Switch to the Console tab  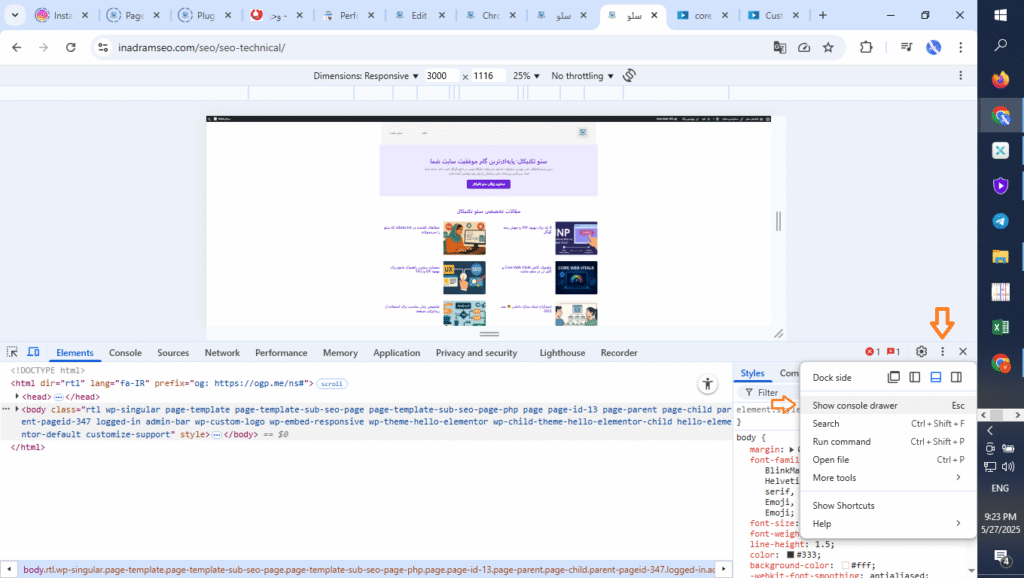click(x=125, y=353)
